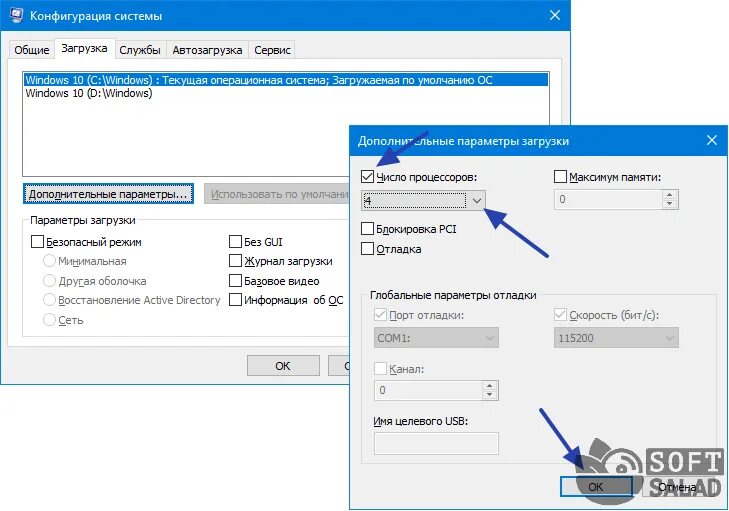The image size is (729, 511).
Task: Enable the Без GUI checkbox
Action: pyautogui.click(x=235, y=242)
